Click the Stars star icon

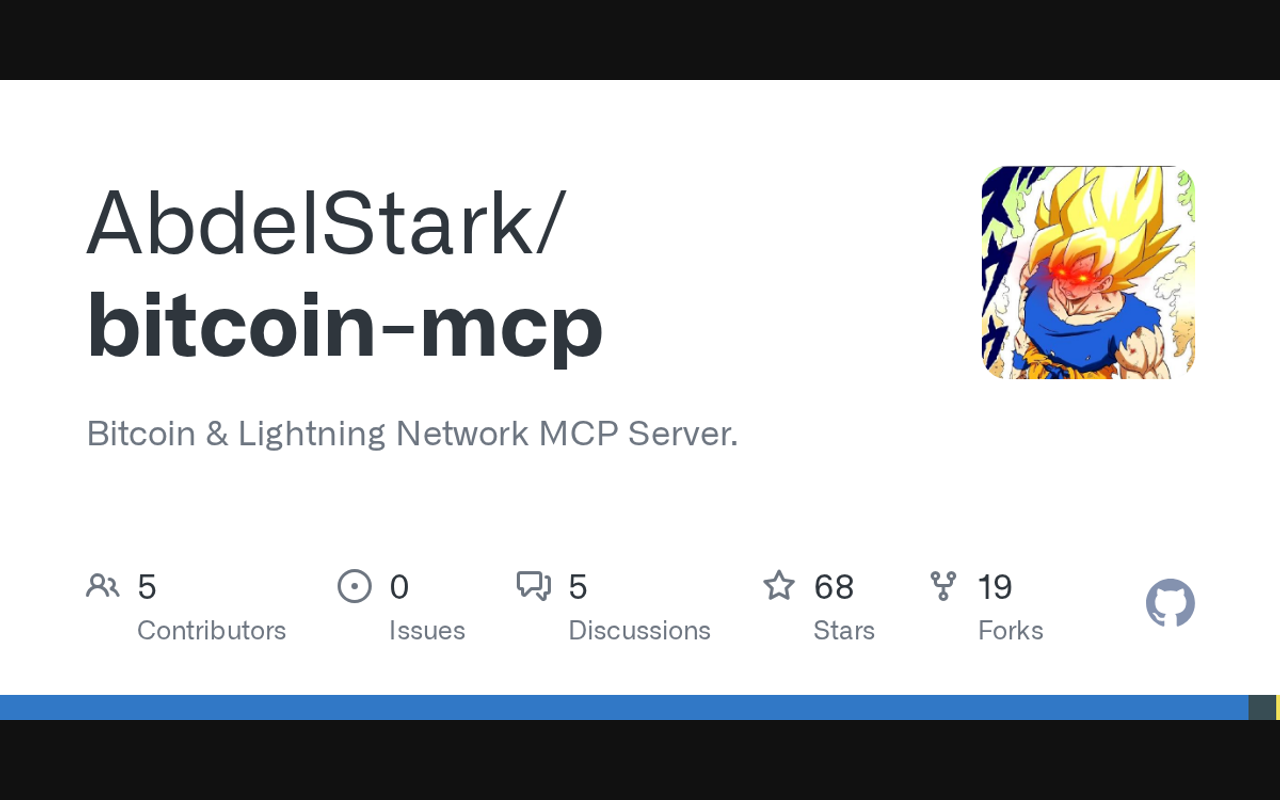click(x=779, y=586)
